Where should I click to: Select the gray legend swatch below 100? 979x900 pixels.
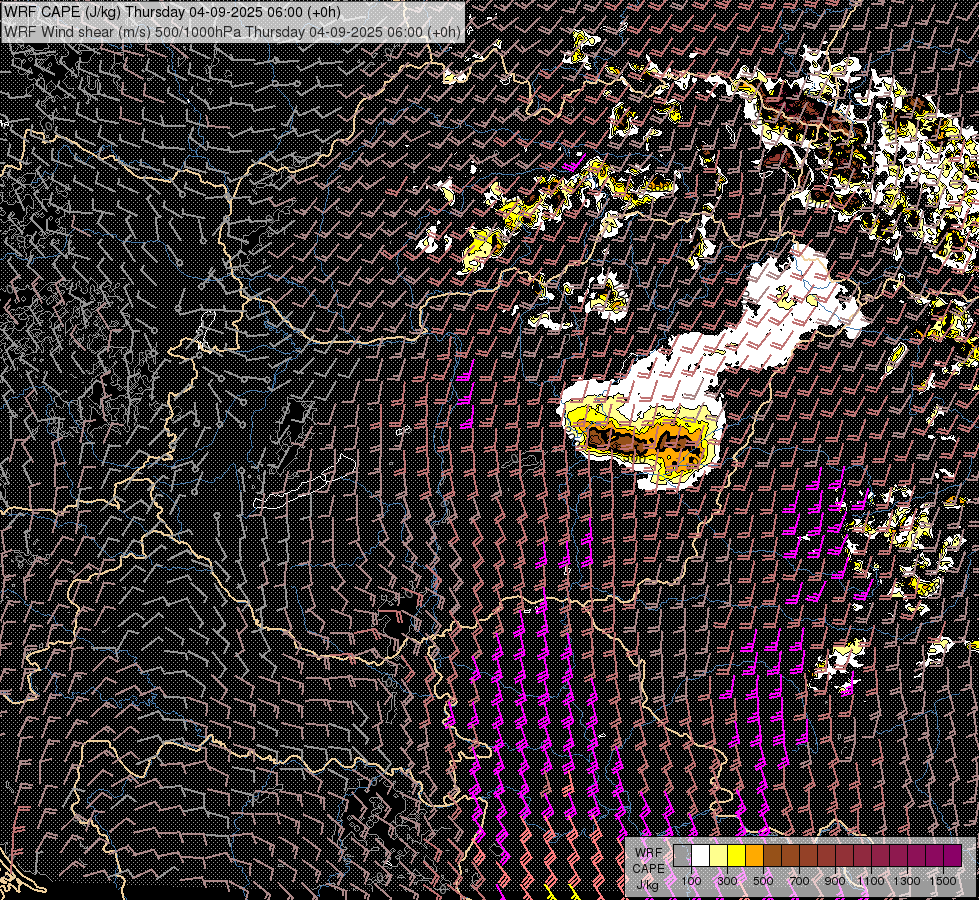coord(682,855)
